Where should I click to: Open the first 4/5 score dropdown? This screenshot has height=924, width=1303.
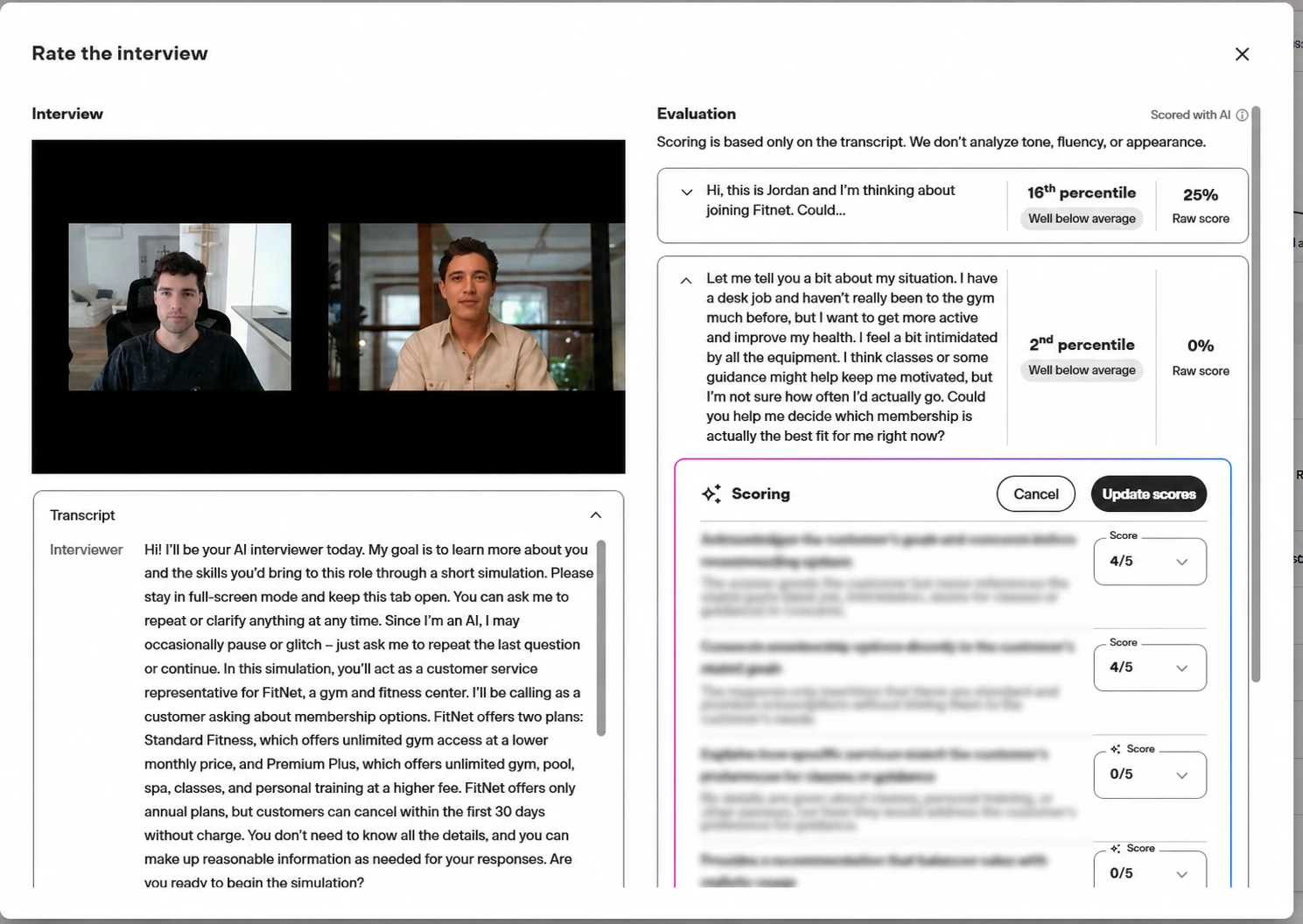tap(1150, 562)
